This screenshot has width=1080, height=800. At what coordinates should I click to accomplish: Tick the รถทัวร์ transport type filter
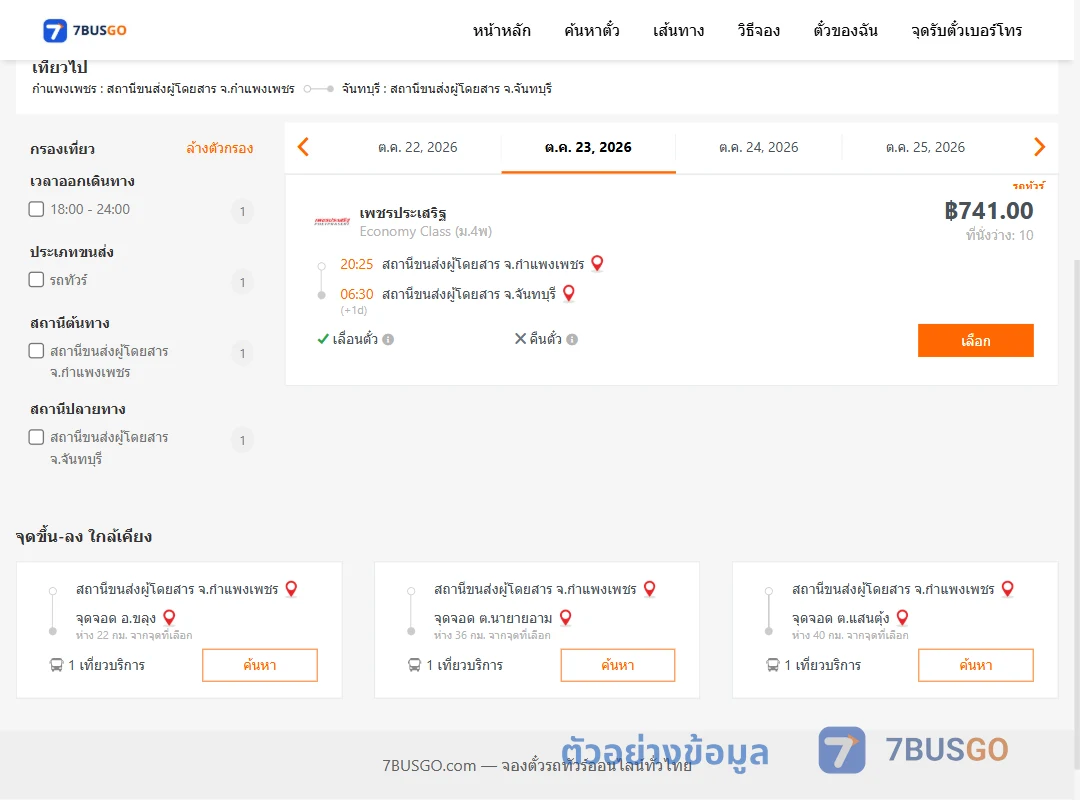[37, 279]
